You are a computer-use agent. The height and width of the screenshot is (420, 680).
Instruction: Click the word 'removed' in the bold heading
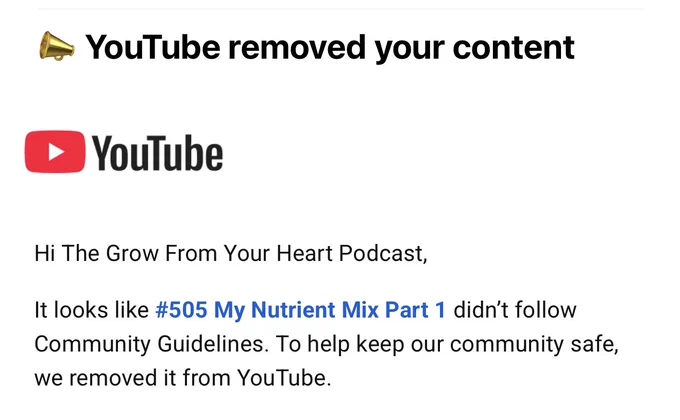pyautogui.click(x=297, y=47)
